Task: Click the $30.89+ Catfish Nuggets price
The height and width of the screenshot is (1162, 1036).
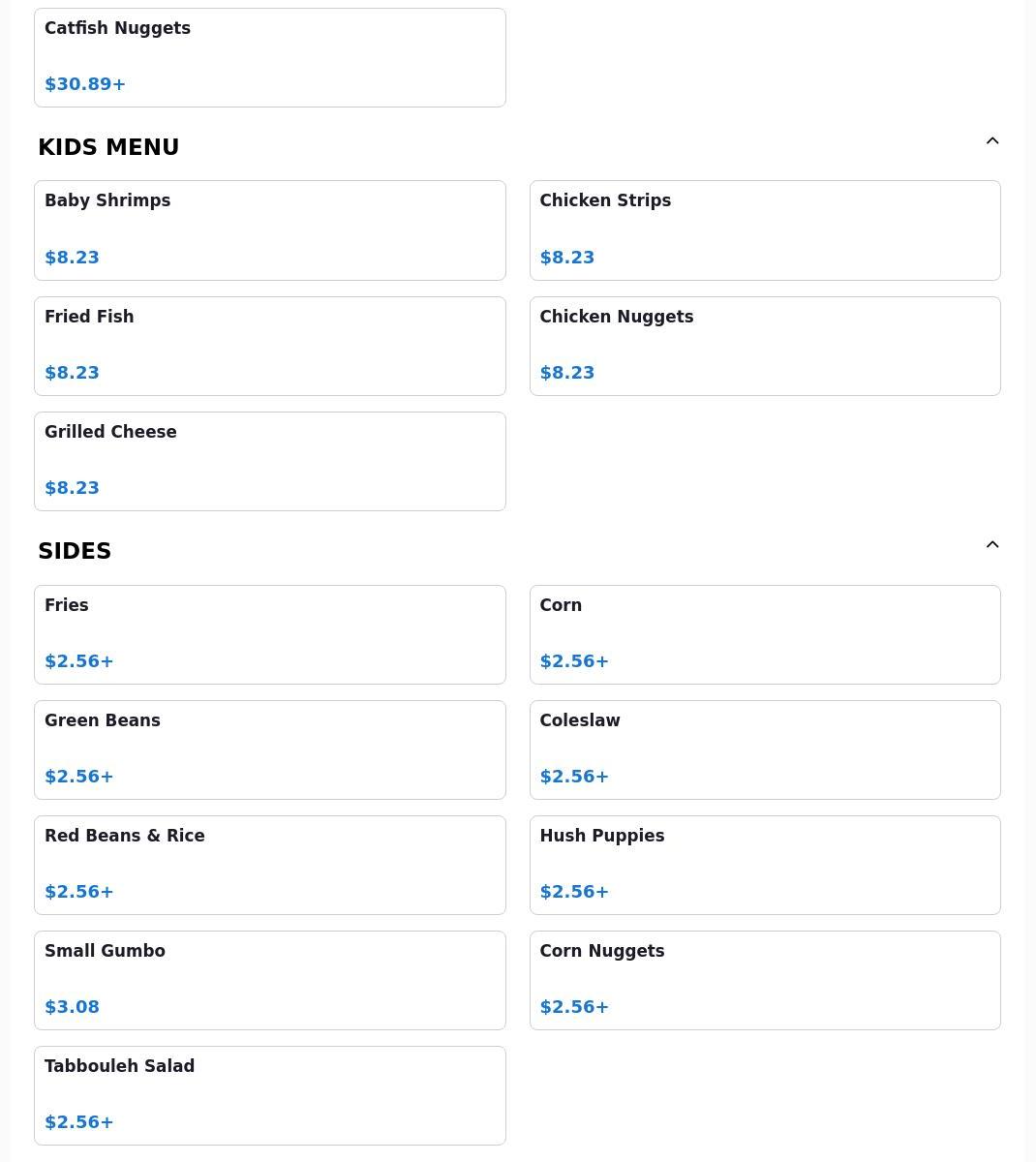Action: 85,84
